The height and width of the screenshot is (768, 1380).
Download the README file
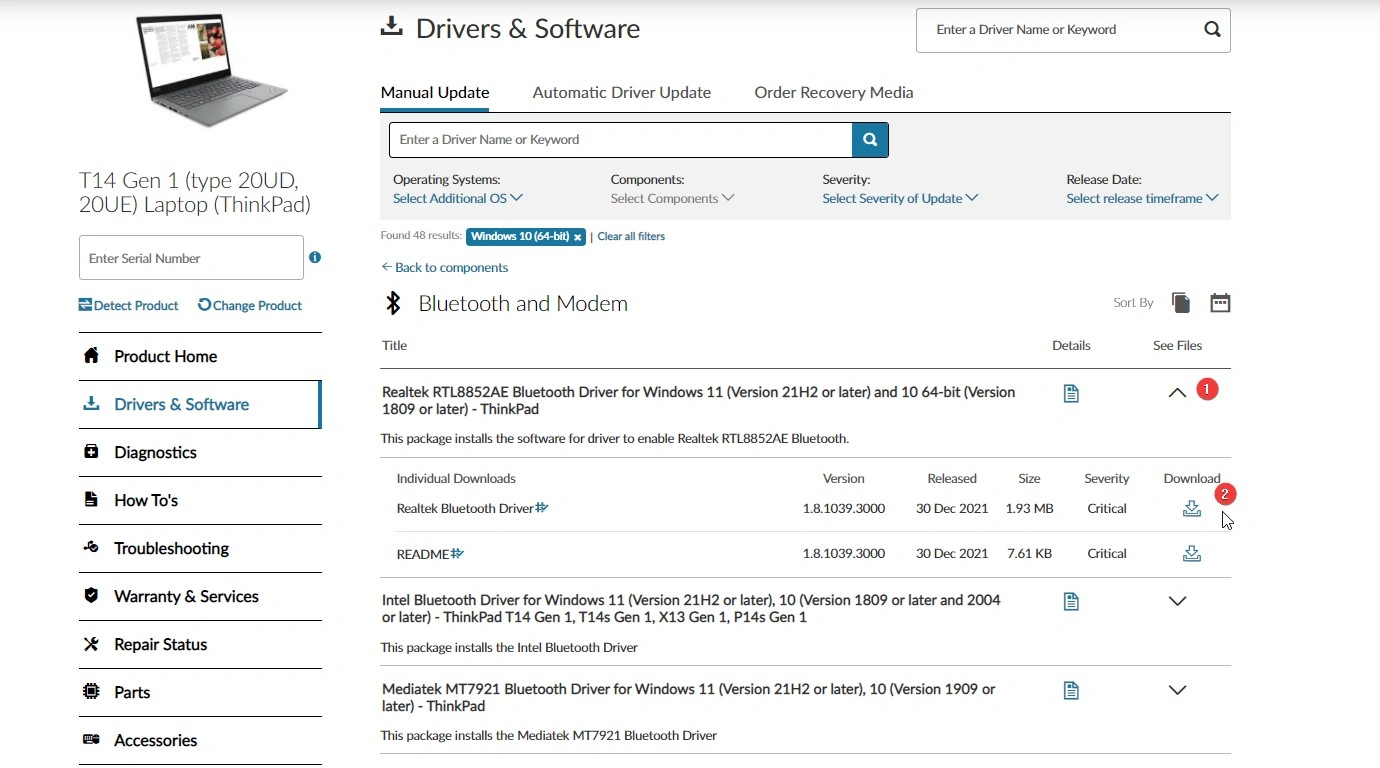click(x=1191, y=554)
